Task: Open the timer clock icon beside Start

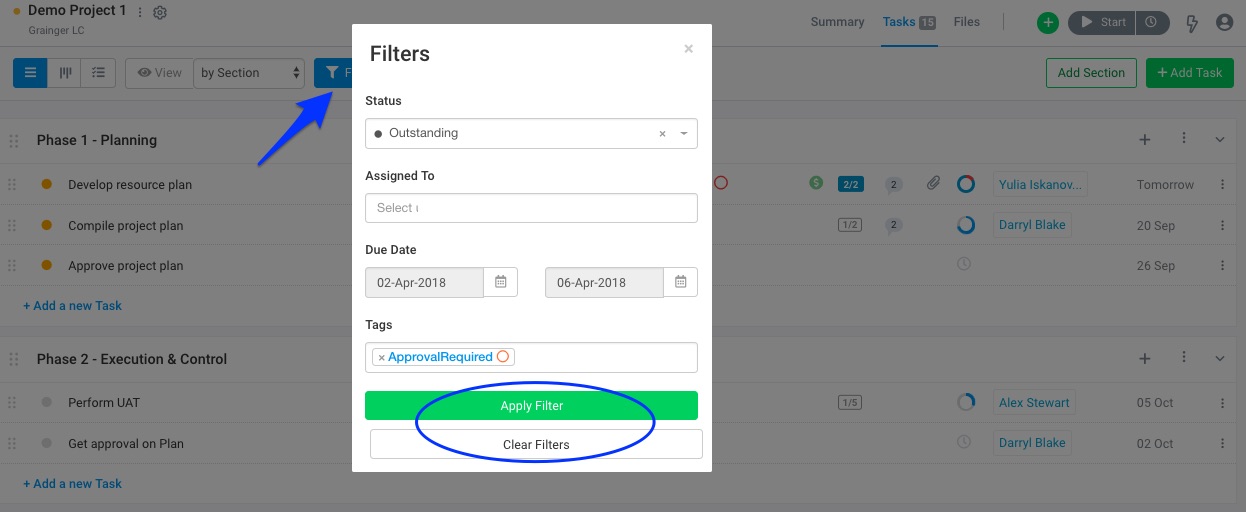Action: [x=1151, y=22]
